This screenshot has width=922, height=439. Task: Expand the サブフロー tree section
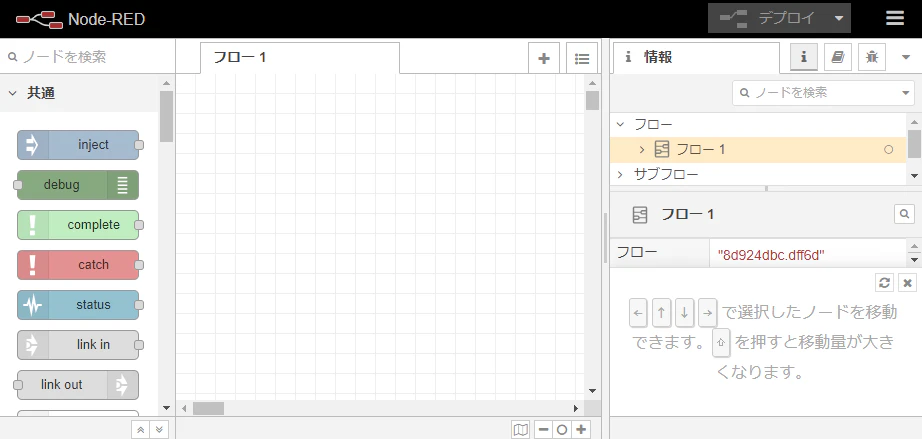click(620, 175)
